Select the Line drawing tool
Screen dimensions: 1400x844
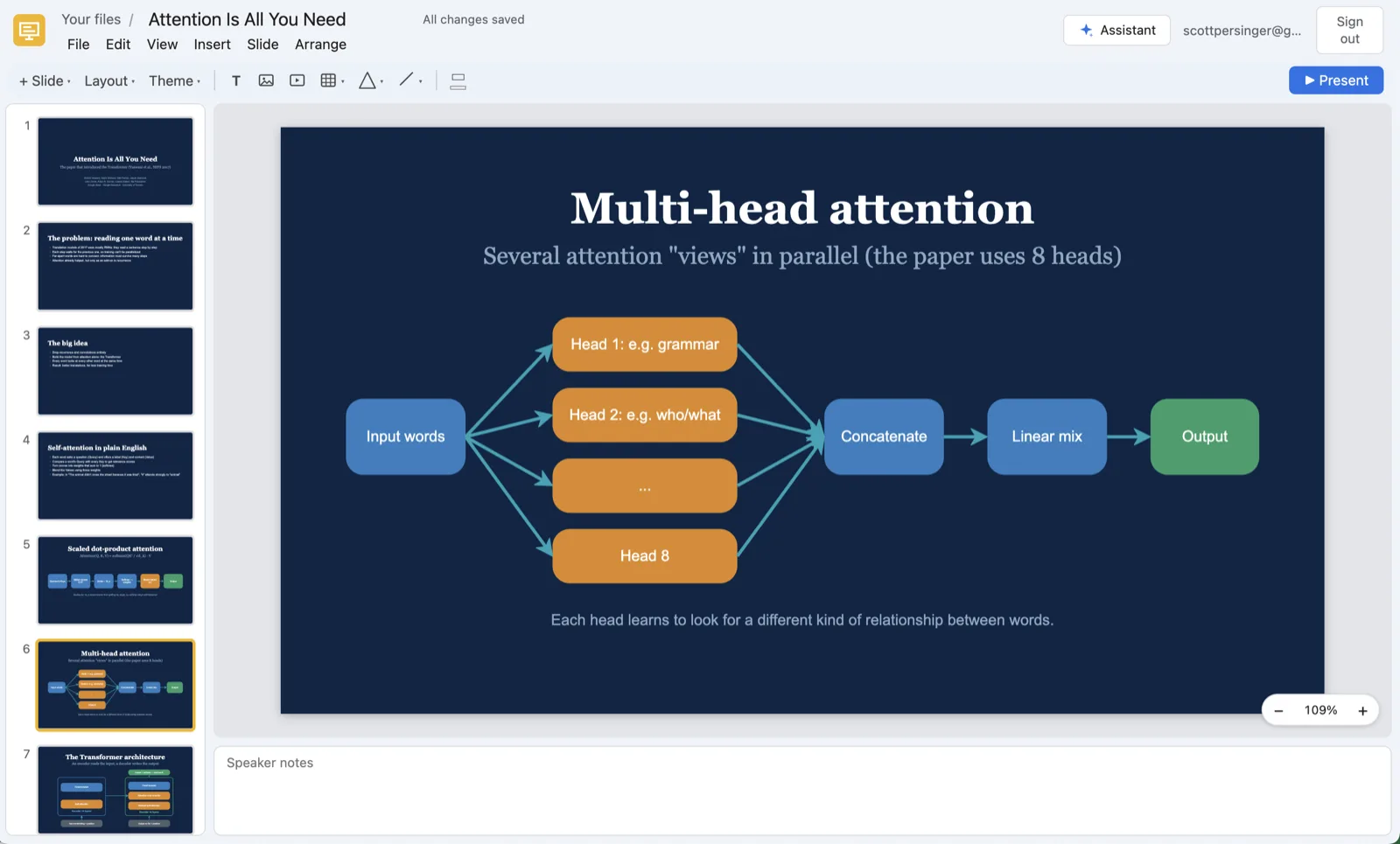[x=406, y=80]
